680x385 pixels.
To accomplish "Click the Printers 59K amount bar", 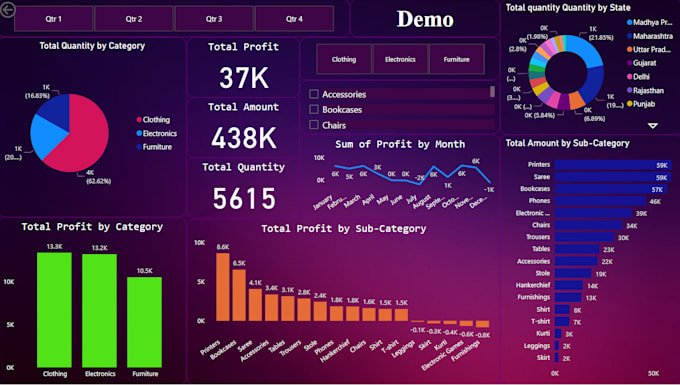I will coord(613,165).
